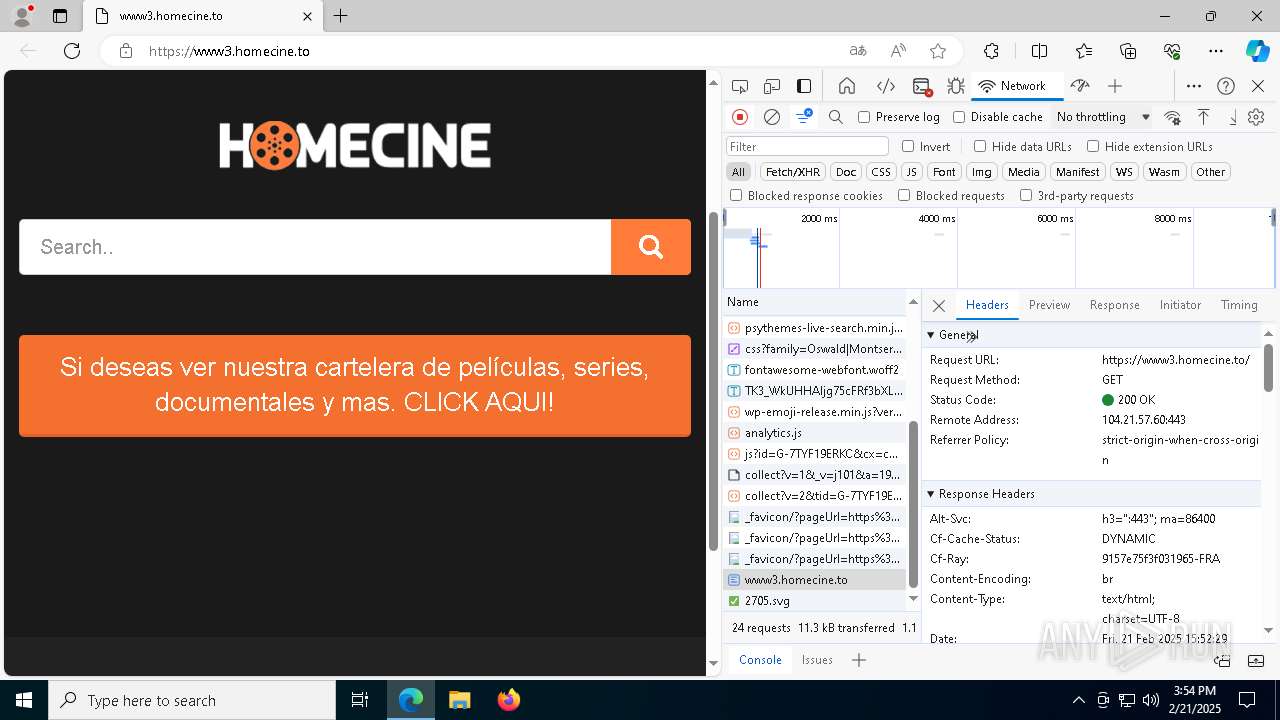Open network conditions wifi-gear icon
1280x720 pixels.
1172,117
